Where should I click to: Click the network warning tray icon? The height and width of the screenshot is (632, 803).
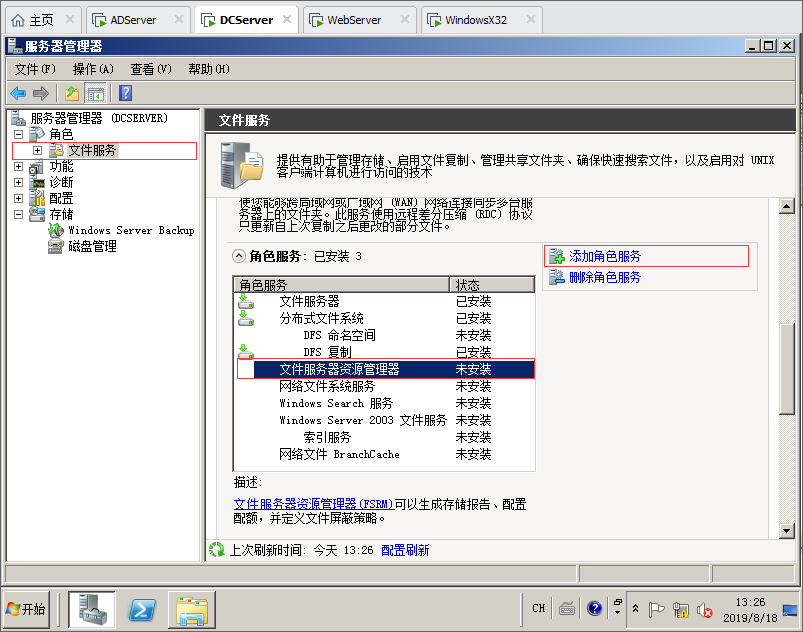point(681,609)
